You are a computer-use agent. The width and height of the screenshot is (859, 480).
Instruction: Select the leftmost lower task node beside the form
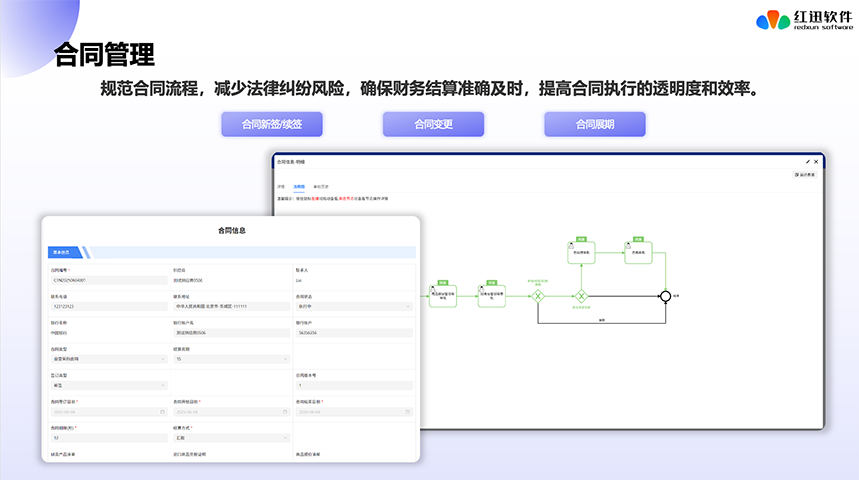click(443, 296)
